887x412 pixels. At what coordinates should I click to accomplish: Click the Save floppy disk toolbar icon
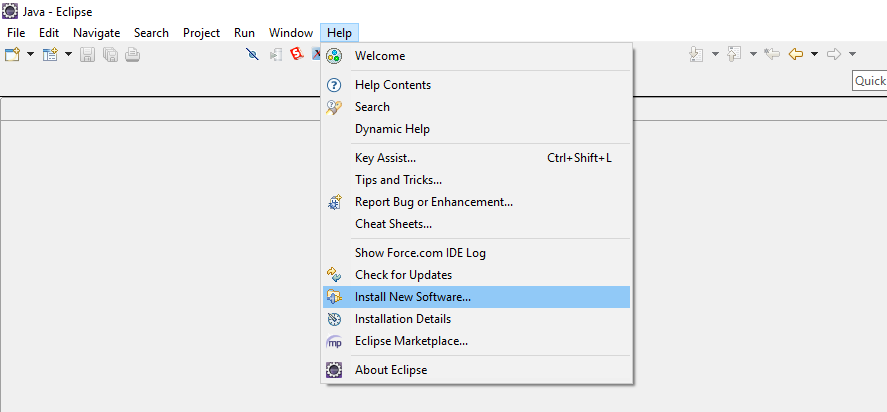88,54
